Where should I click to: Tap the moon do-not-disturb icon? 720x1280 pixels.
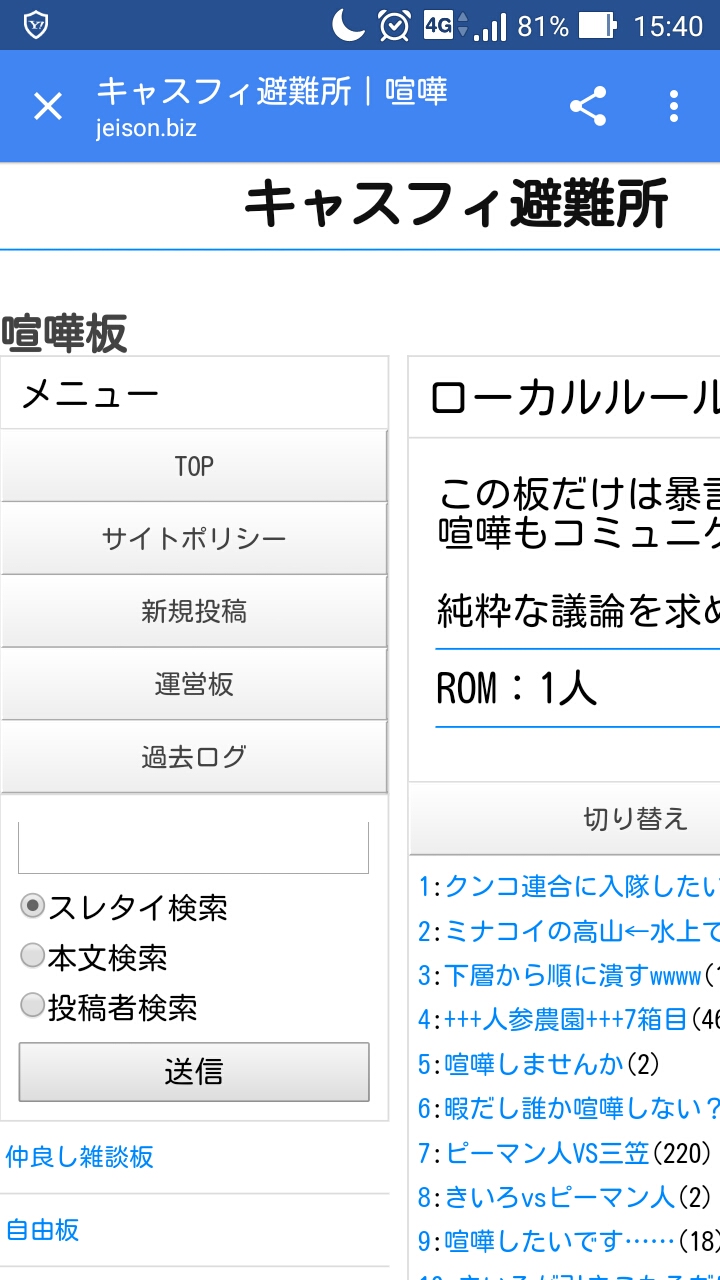(x=348, y=25)
